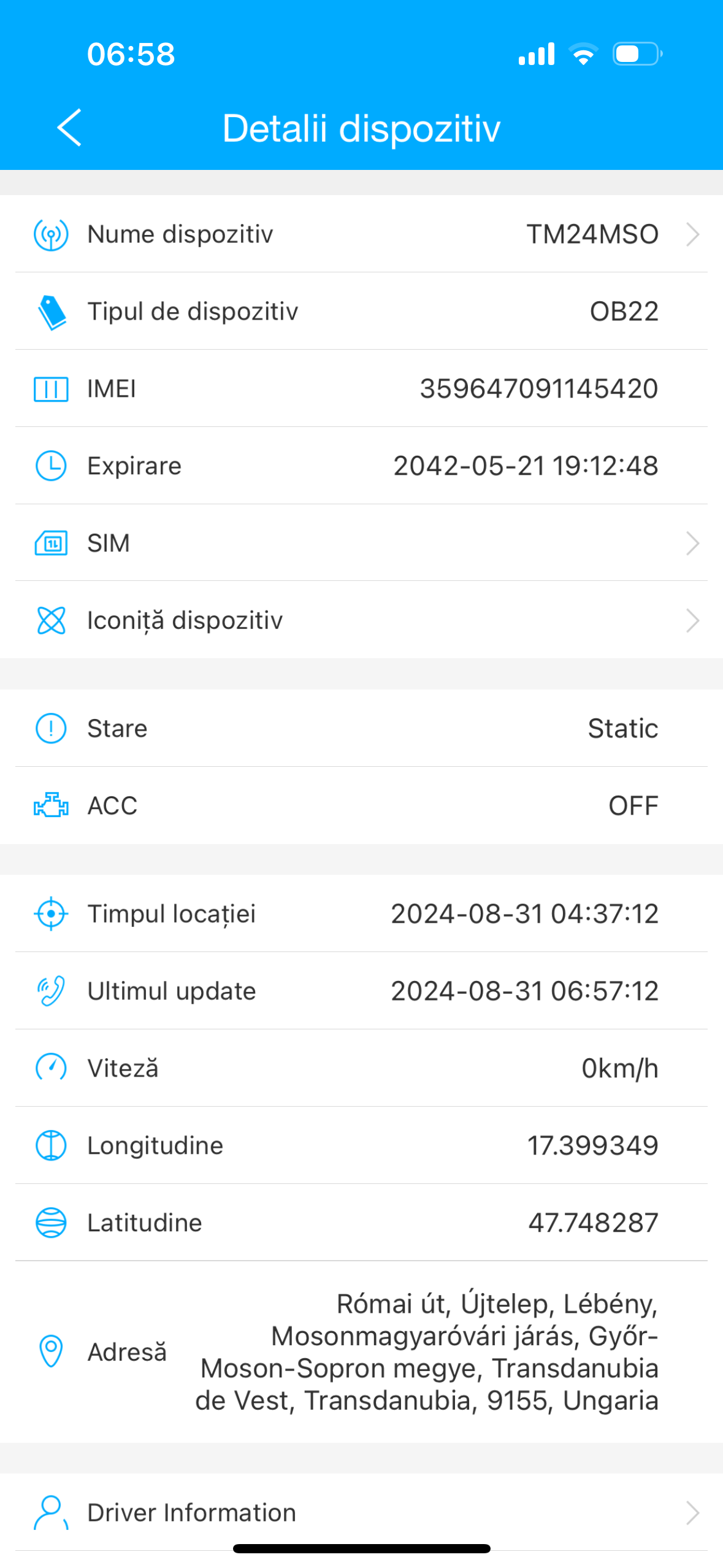Tap the back arrow in header
This screenshot has width=723, height=1568.
point(69,128)
